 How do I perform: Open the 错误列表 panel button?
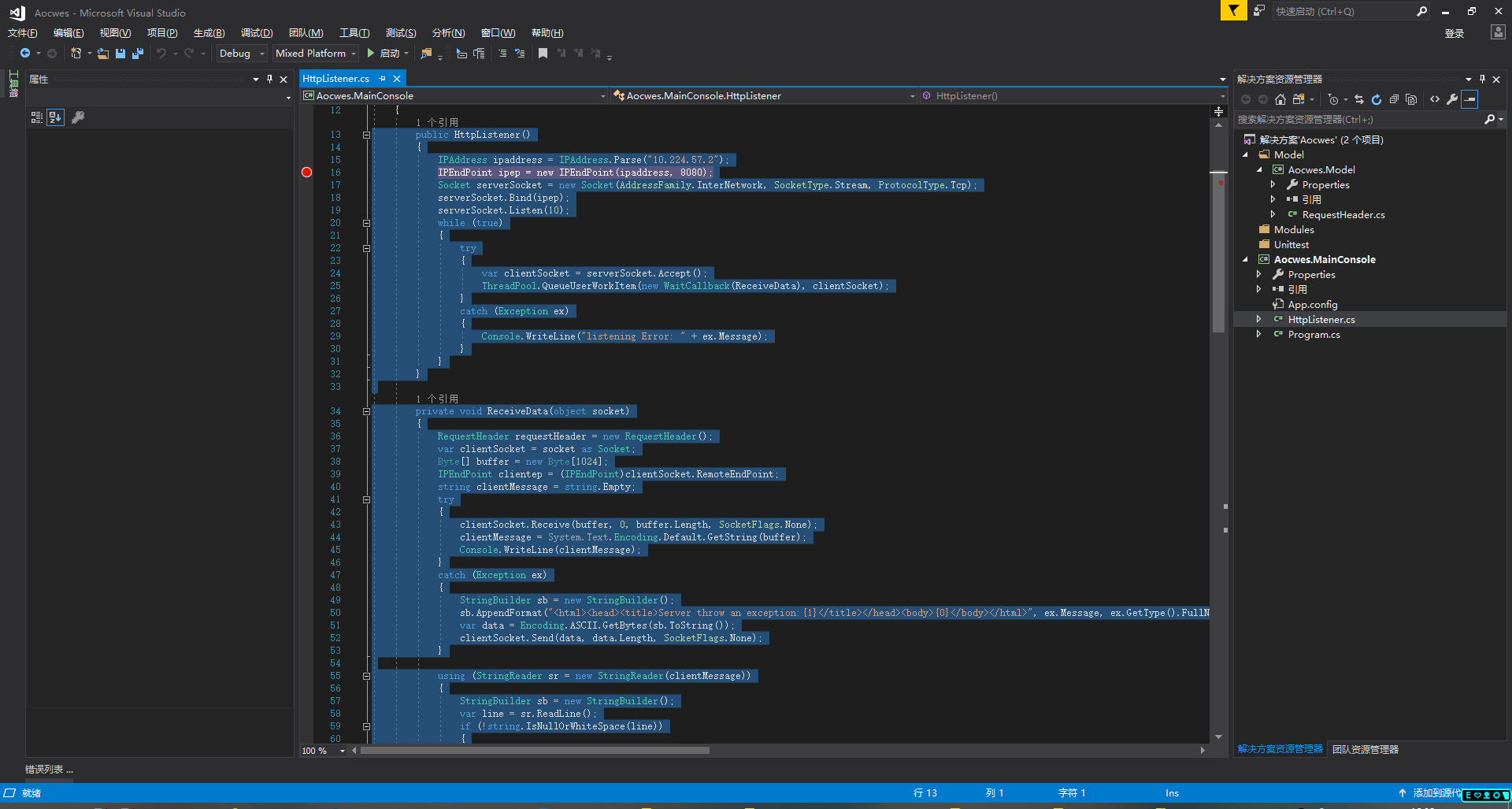tap(49, 769)
